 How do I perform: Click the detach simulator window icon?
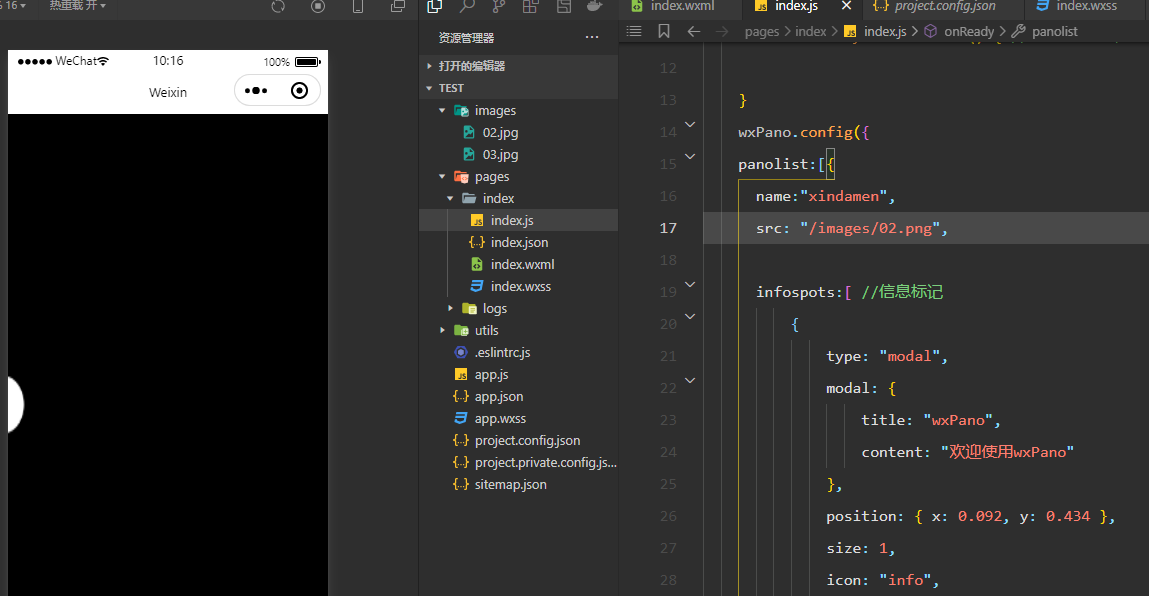click(398, 7)
